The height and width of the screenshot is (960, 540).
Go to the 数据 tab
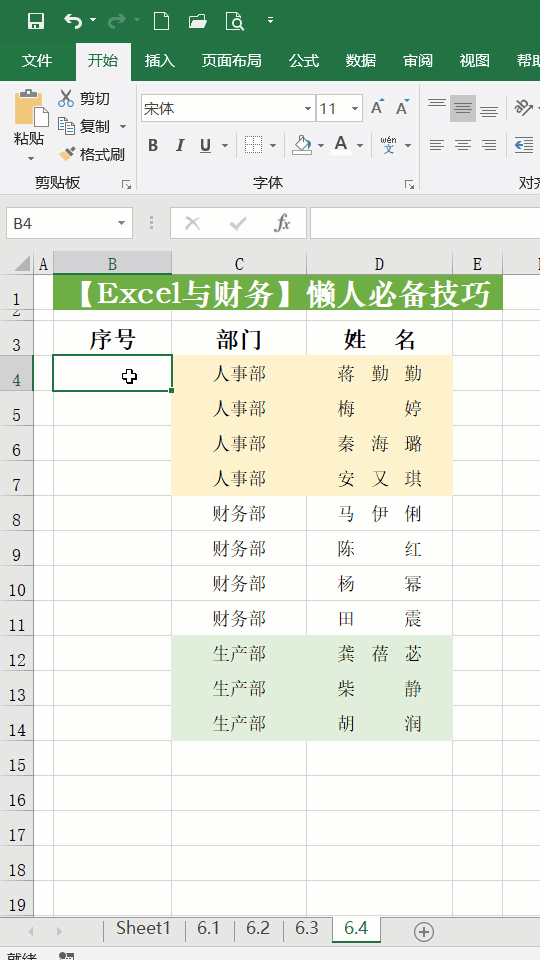(361, 61)
